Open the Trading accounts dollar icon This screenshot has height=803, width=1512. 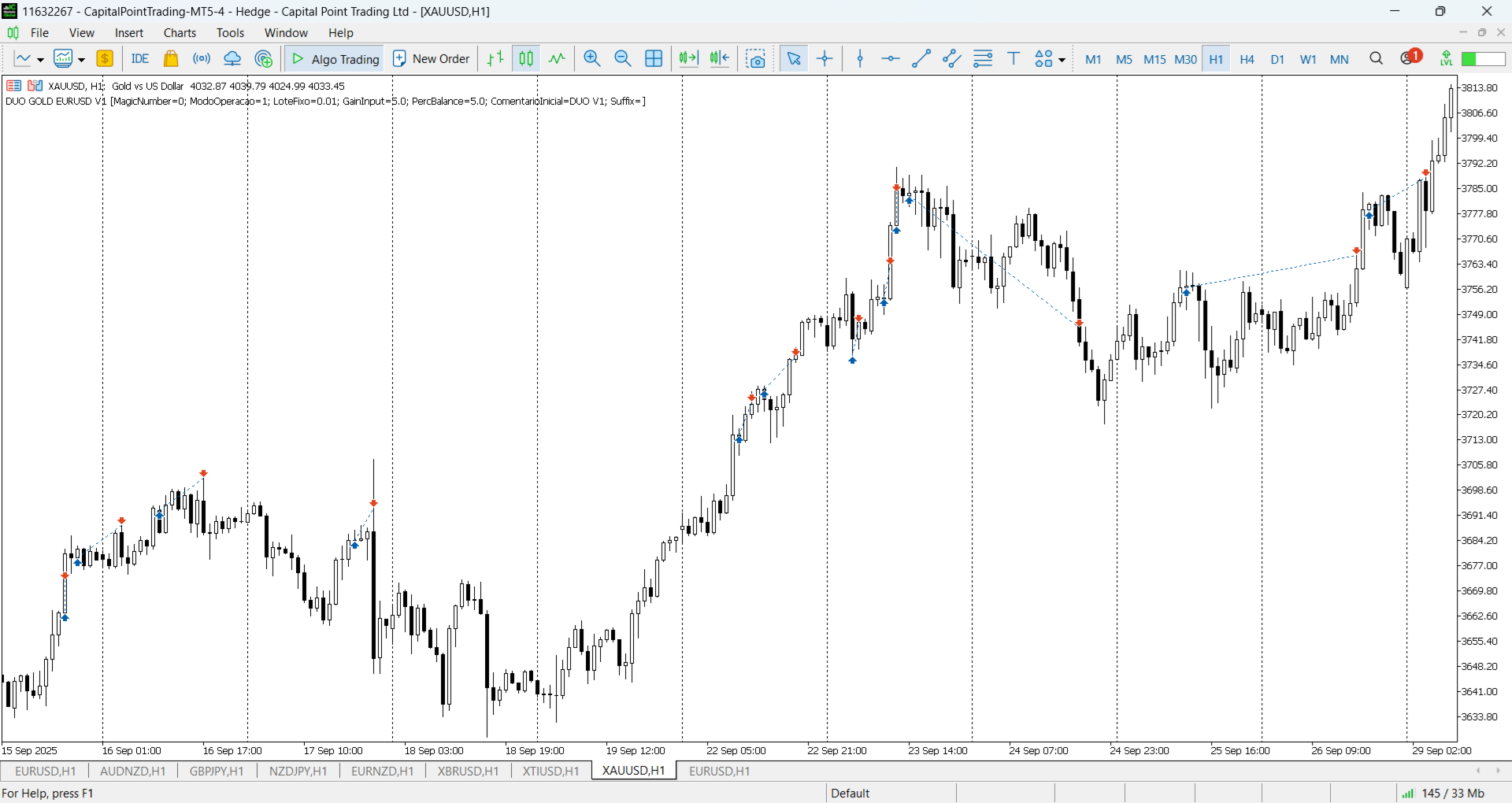[x=105, y=59]
